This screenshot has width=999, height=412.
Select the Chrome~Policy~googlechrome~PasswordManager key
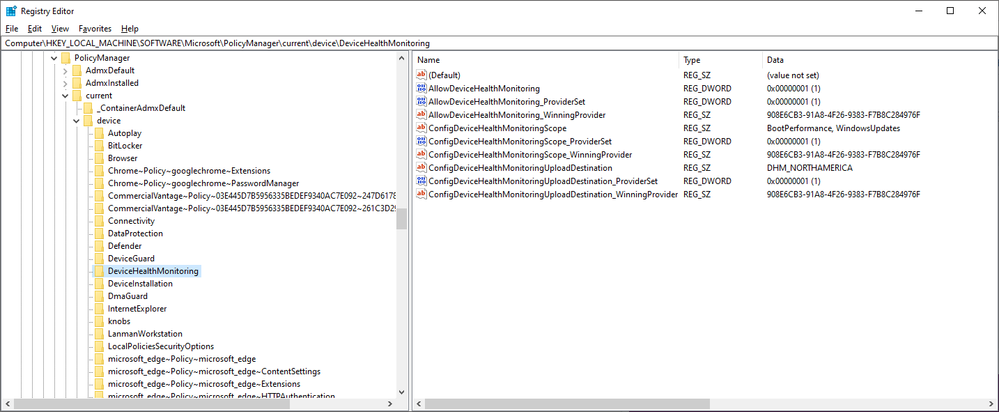(203, 183)
